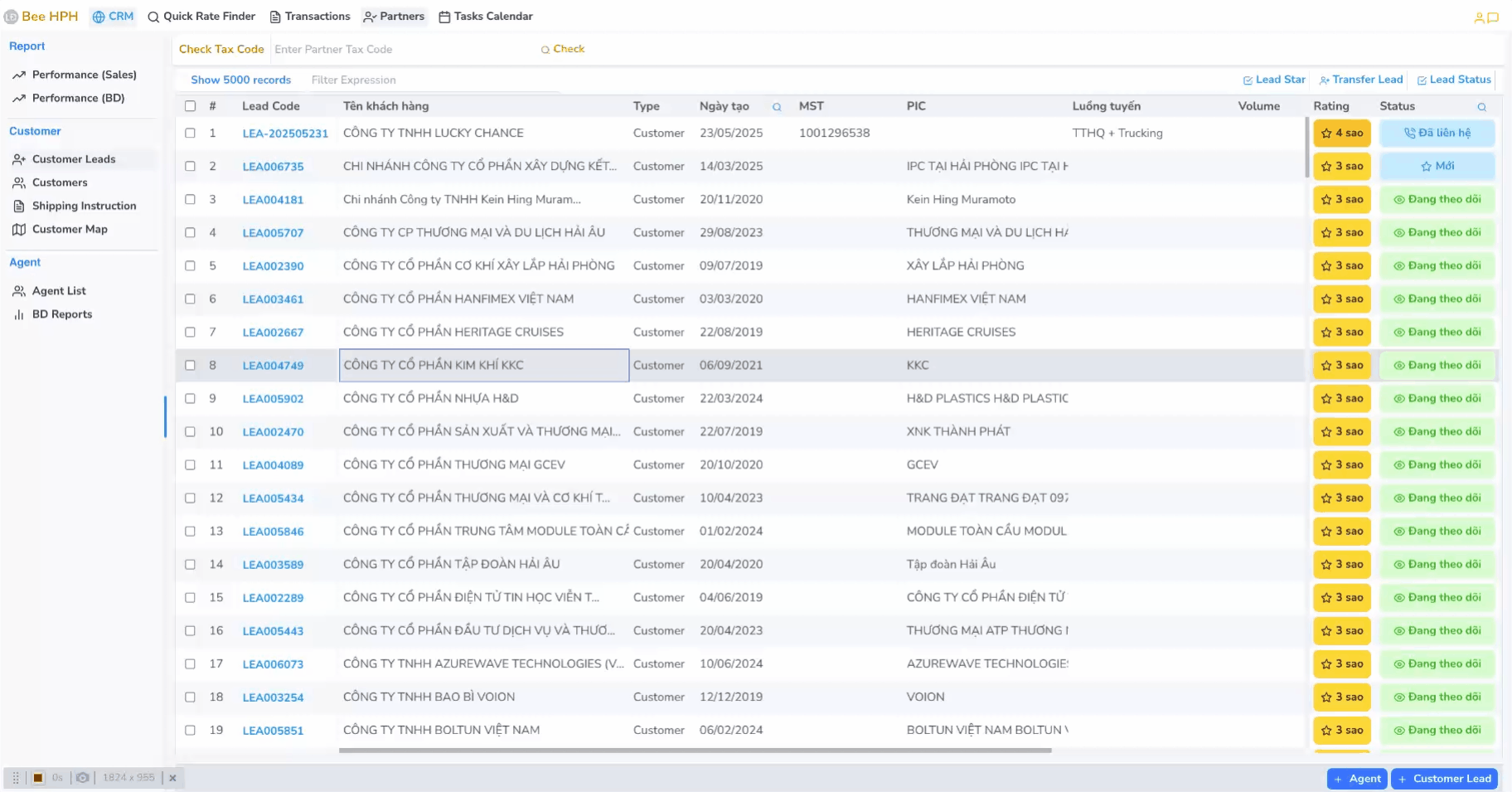Select cell CÔNG TY CỔ PHẦN KIM KHÍ KKC

(x=484, y=365)
